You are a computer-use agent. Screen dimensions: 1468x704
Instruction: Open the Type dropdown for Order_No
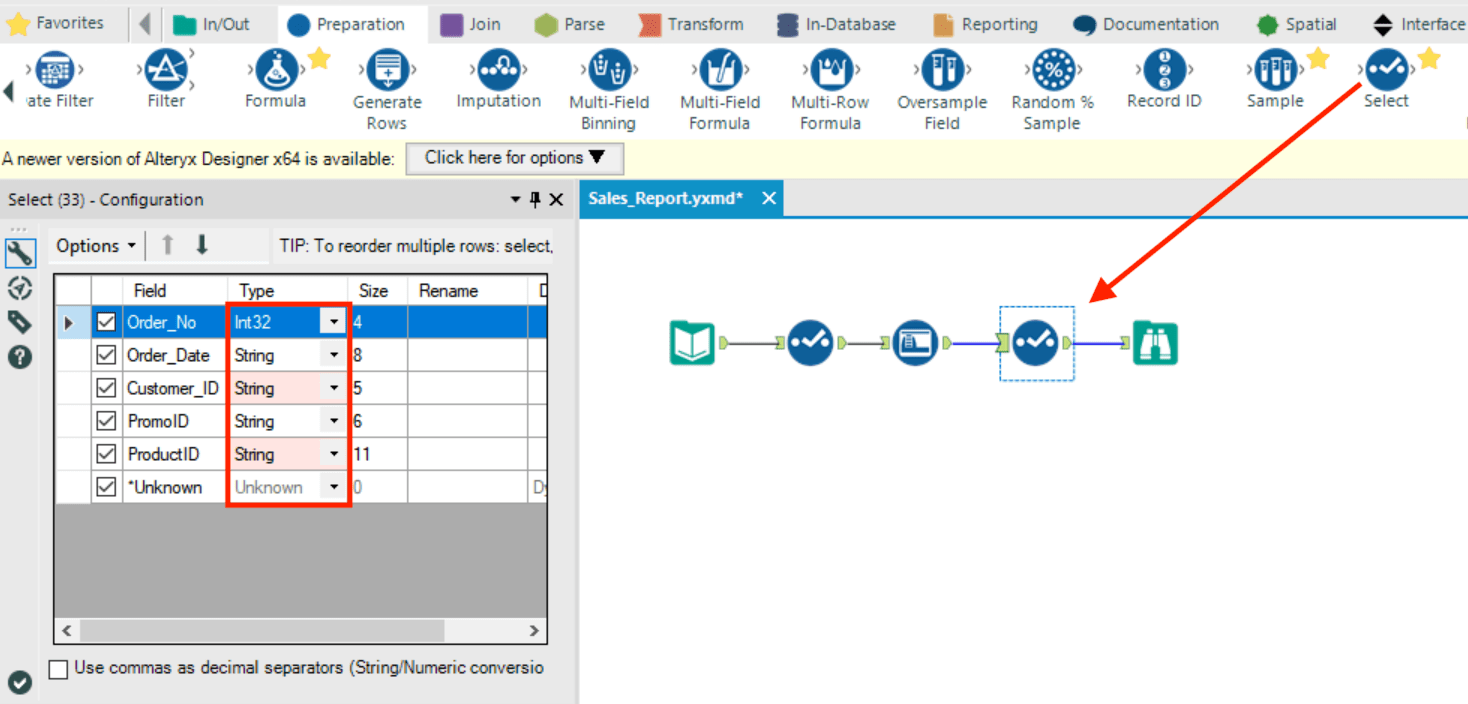pyautogui.click(x=333, y=321)
